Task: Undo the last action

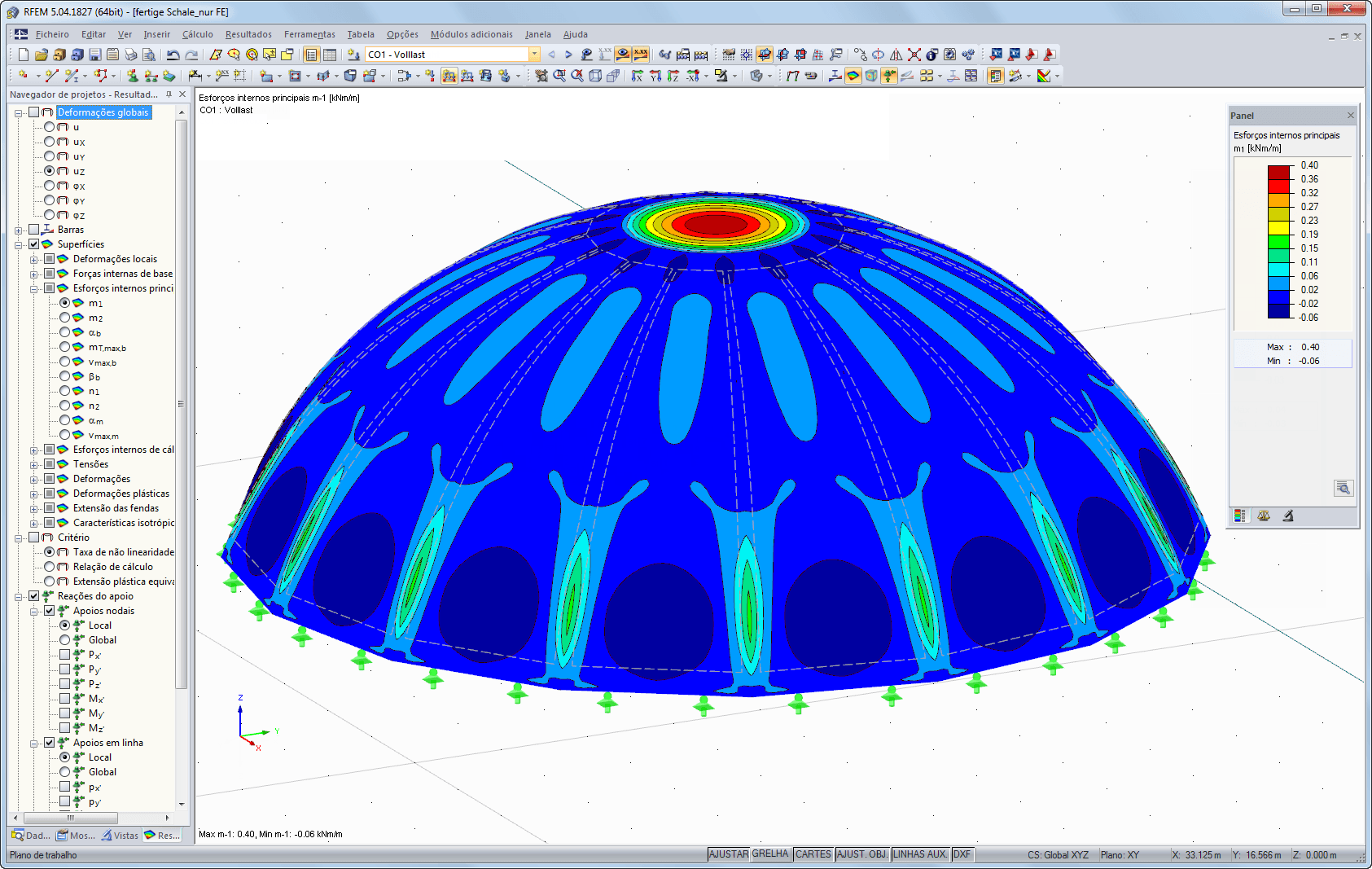Action: pos(172,55)
